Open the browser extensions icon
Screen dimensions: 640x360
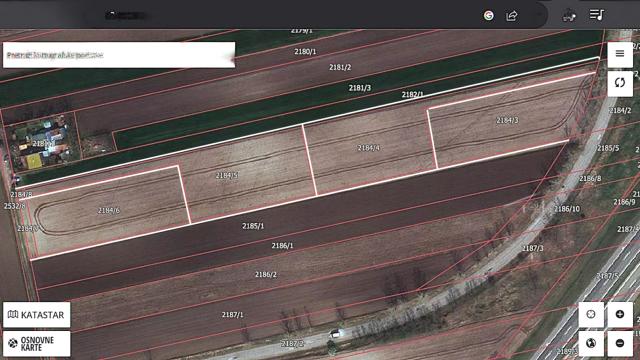(x=569, y=16)
